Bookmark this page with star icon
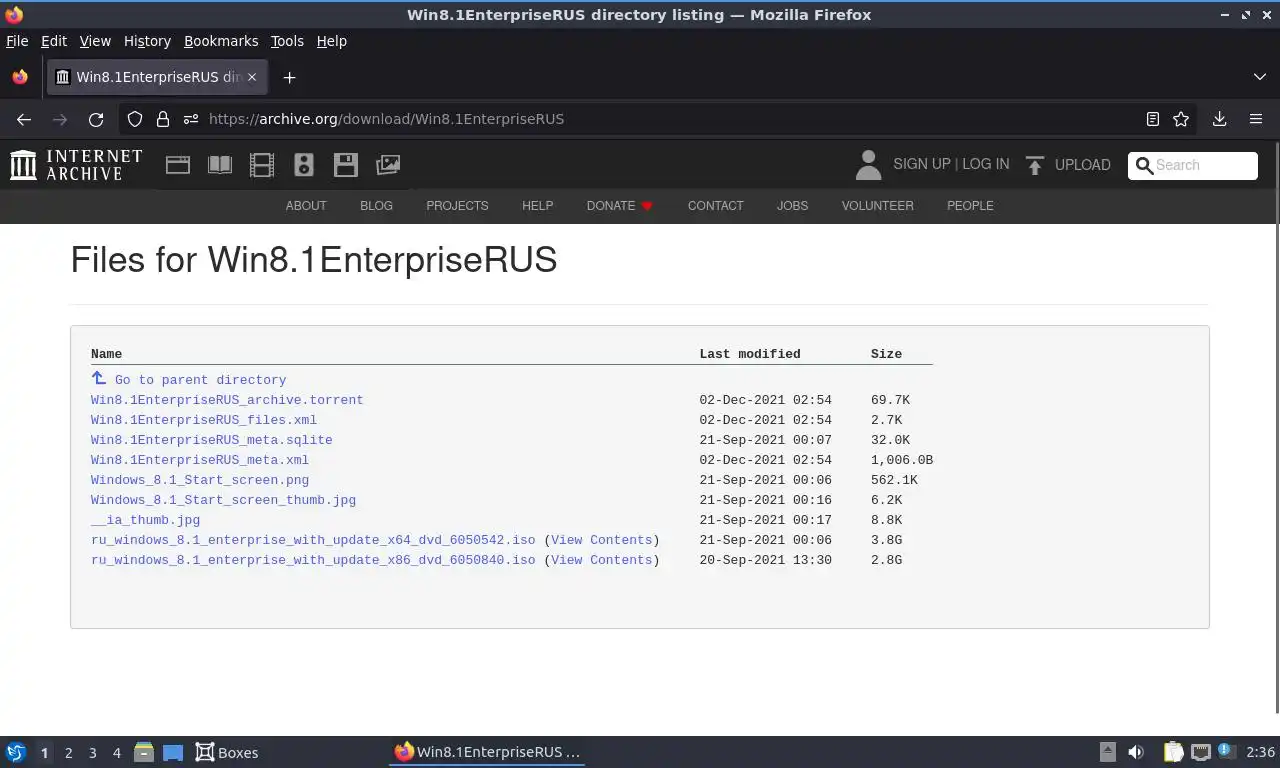1280x768 pixels. [x=1181, y=119]
